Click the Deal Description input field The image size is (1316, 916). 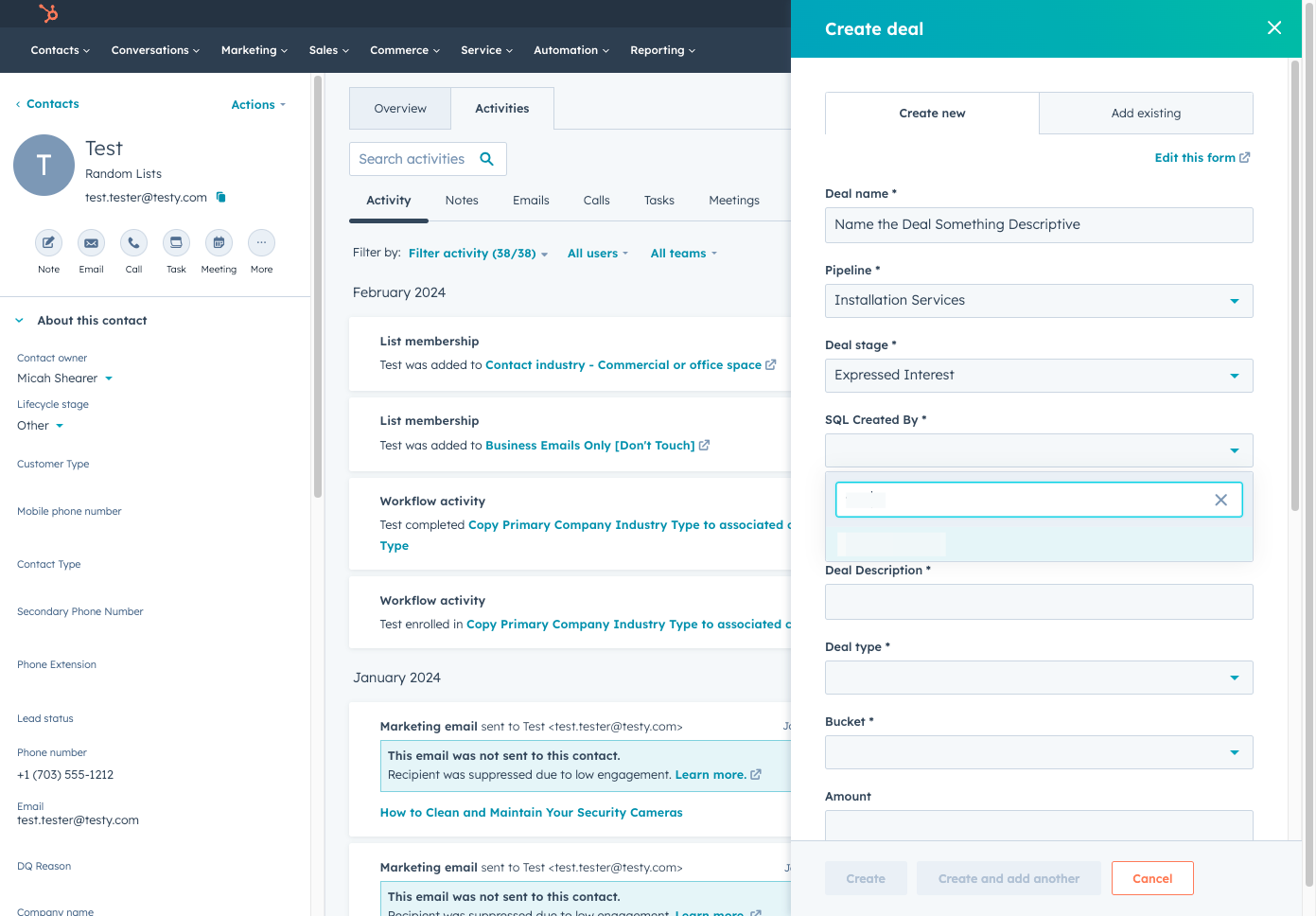pyautogui.click(x=1039, y=602)
